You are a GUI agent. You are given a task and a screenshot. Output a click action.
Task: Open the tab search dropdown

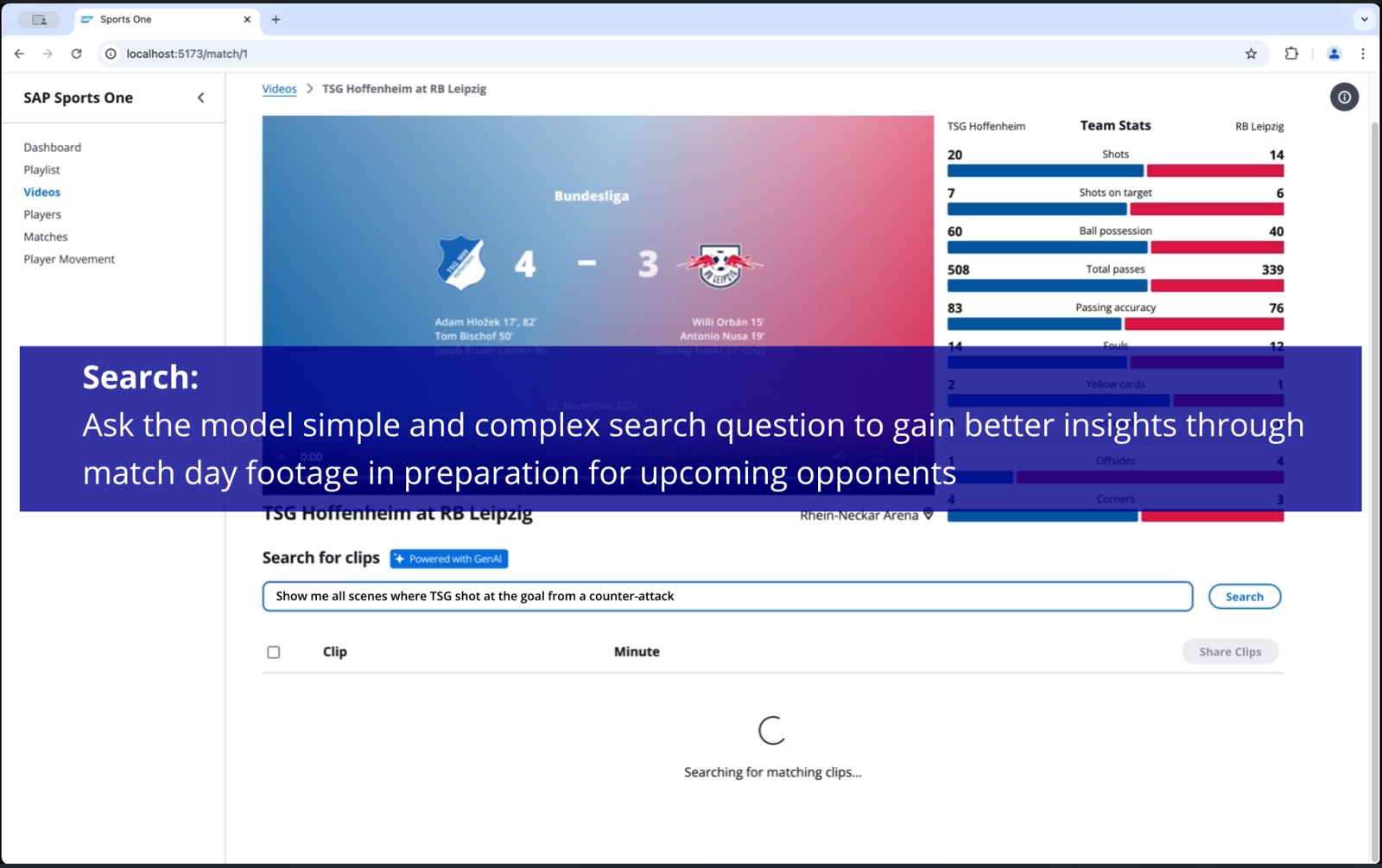[x=1364, y=19]
